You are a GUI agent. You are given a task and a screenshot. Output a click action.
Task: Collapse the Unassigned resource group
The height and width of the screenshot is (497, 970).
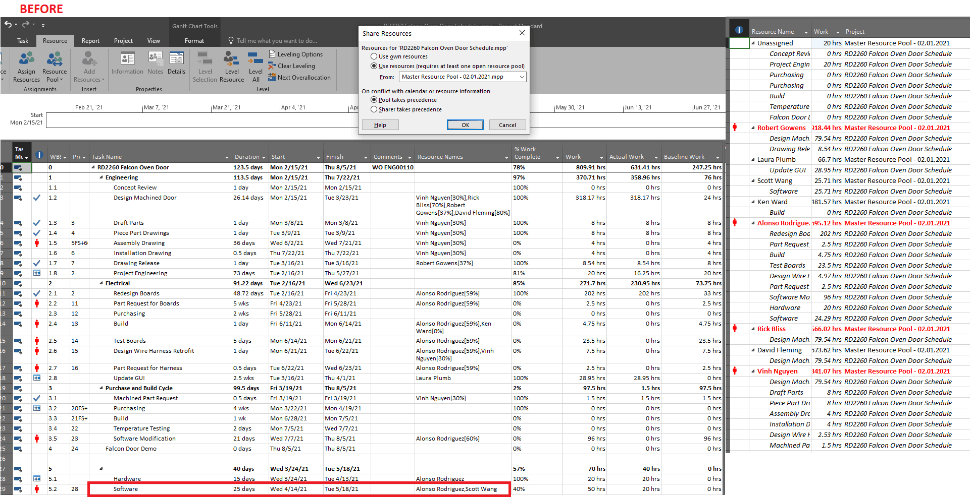coord(753,43)
